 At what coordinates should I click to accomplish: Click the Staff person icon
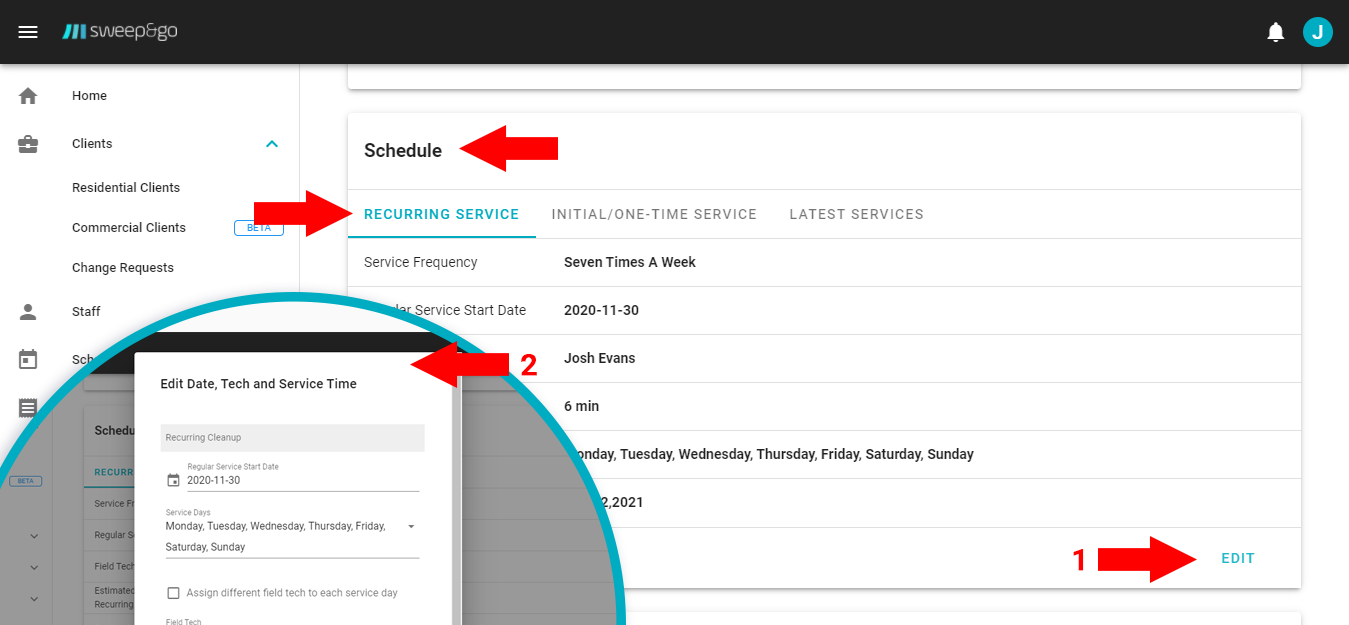tap(28, 312)
